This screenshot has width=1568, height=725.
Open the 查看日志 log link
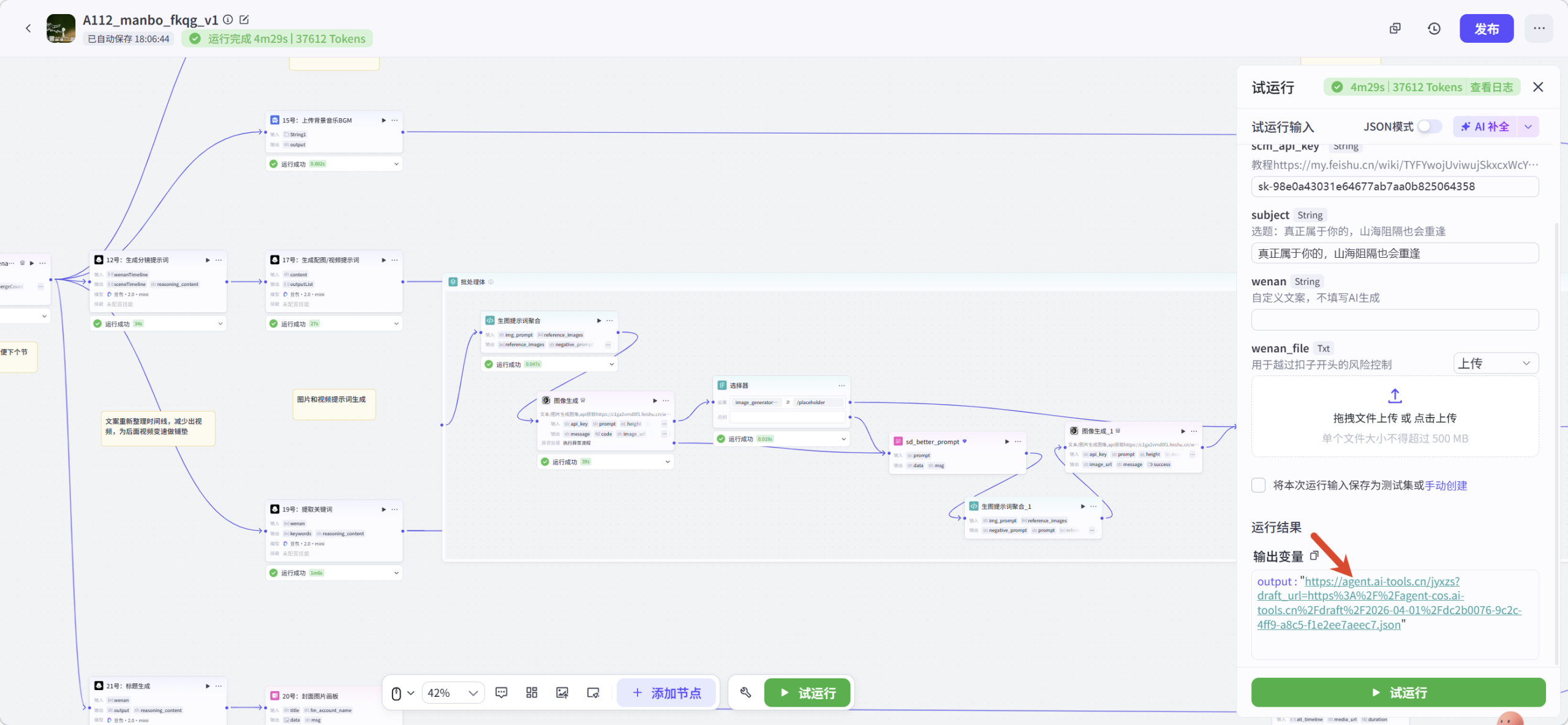tap(1491, 88)
